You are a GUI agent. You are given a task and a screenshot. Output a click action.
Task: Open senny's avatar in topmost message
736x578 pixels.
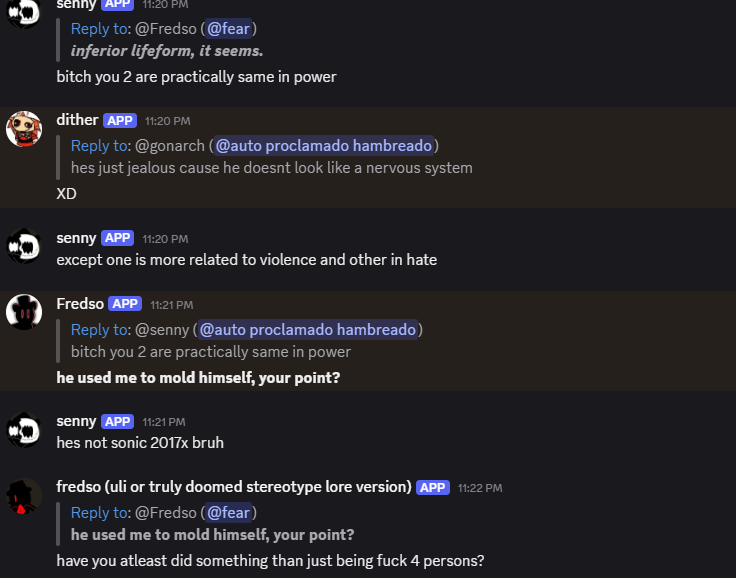coord(24,12)
